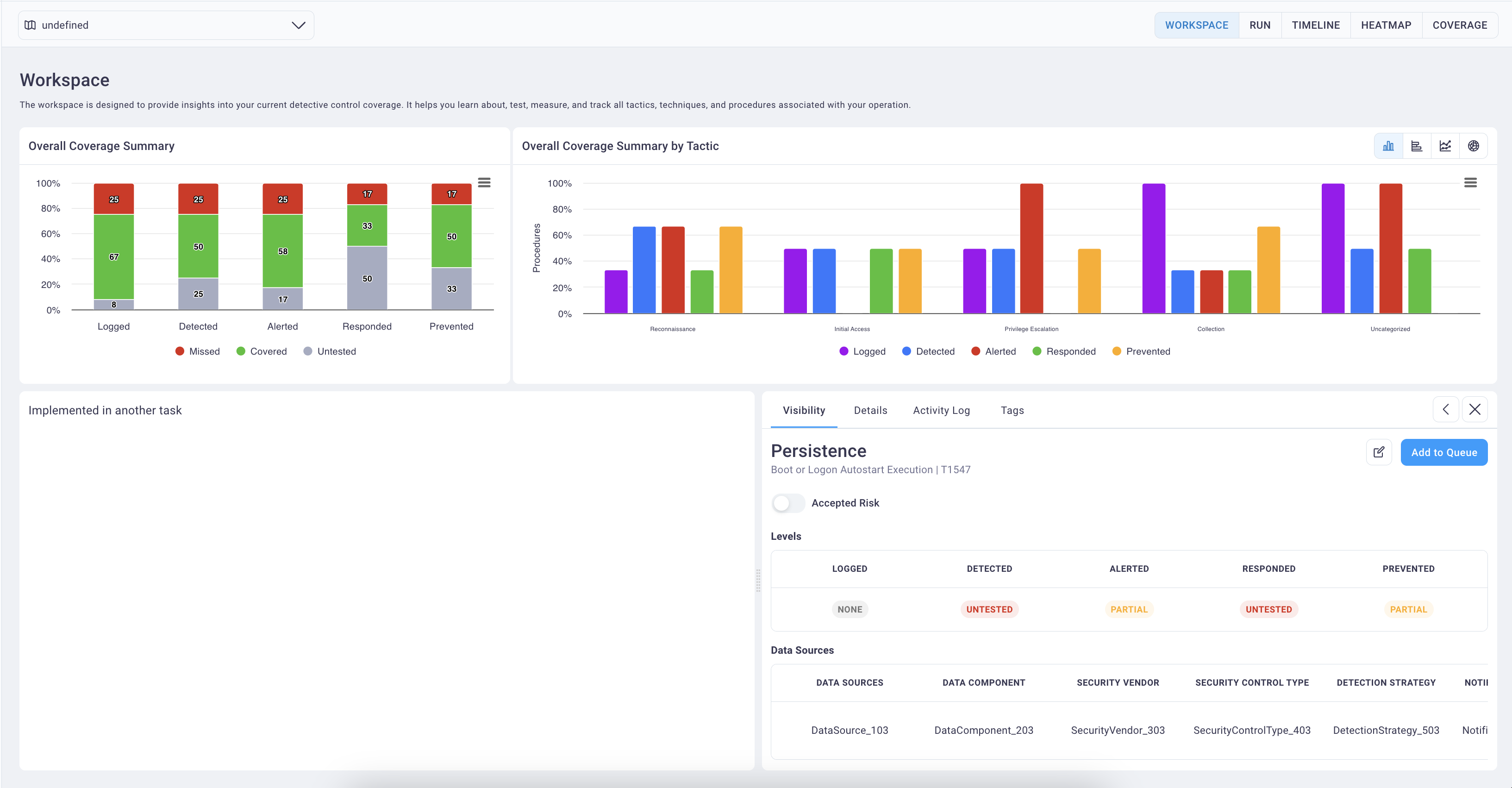Viewport: 1512px width, 788px height.
Task: Click the gray 50 segment in Responded bar
Action: [367, 278]
